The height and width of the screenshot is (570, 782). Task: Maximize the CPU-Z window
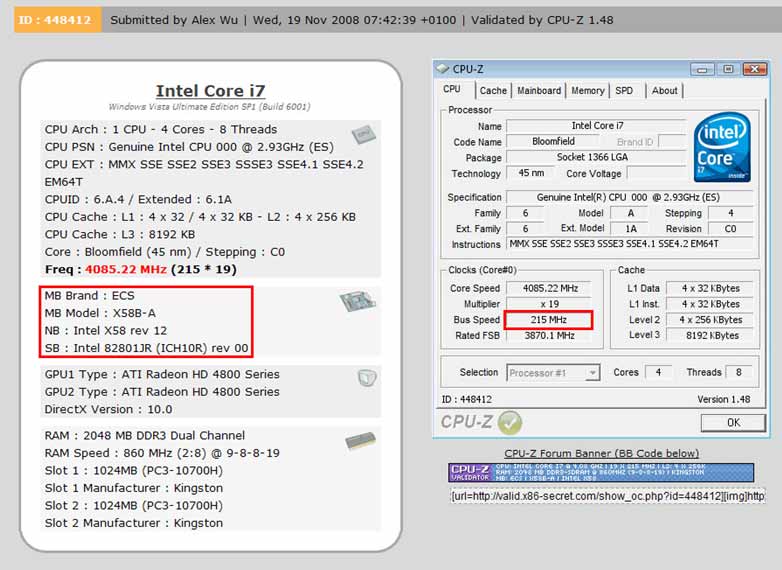click(728, 69)
